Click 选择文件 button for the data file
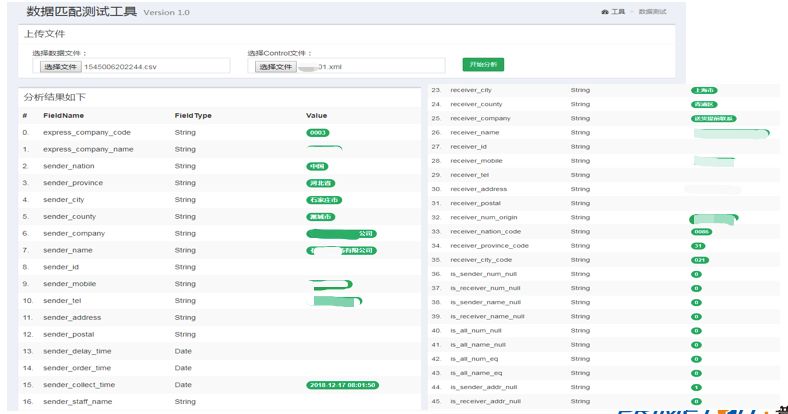This screenshot has height=414, width=788. 60,66
